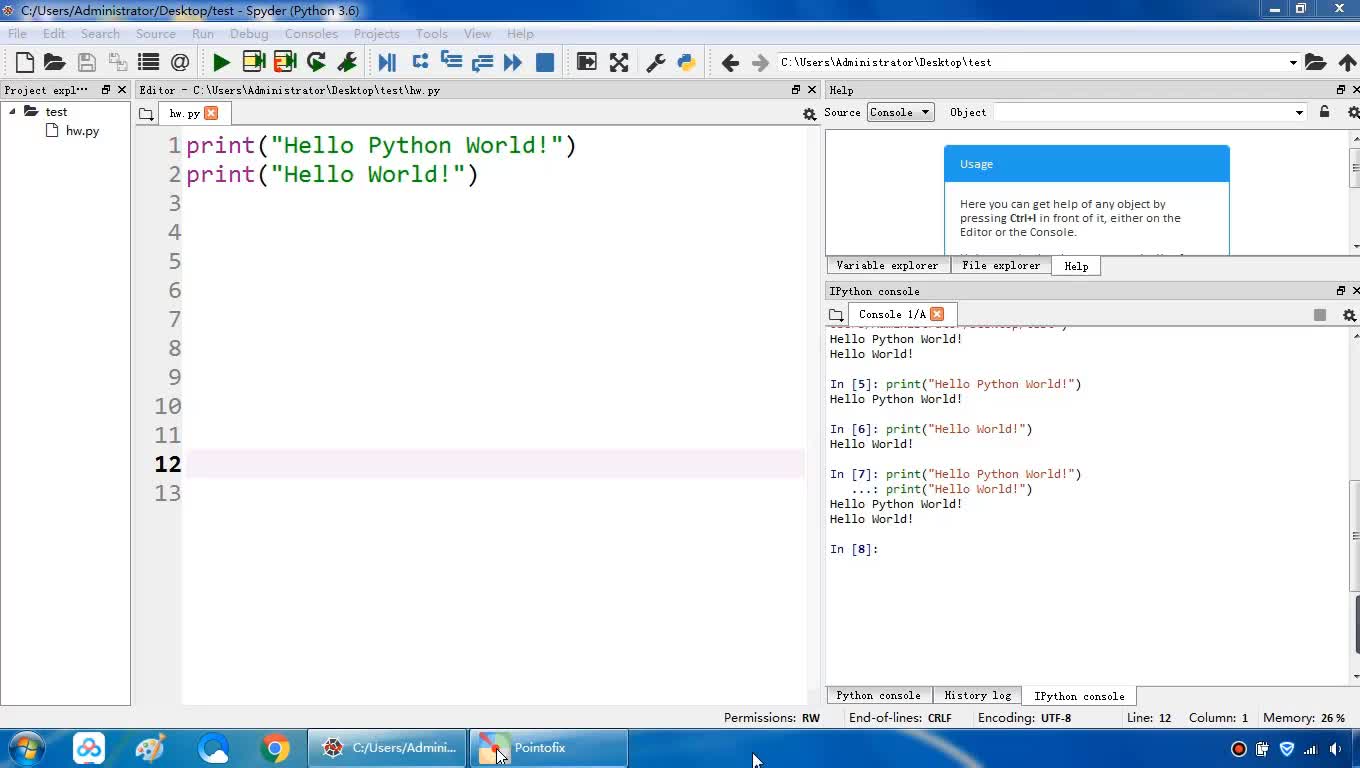Toggle the Help pane lock icon
The width and height of the screenshot is (1360, 768).
[1324, 112]
